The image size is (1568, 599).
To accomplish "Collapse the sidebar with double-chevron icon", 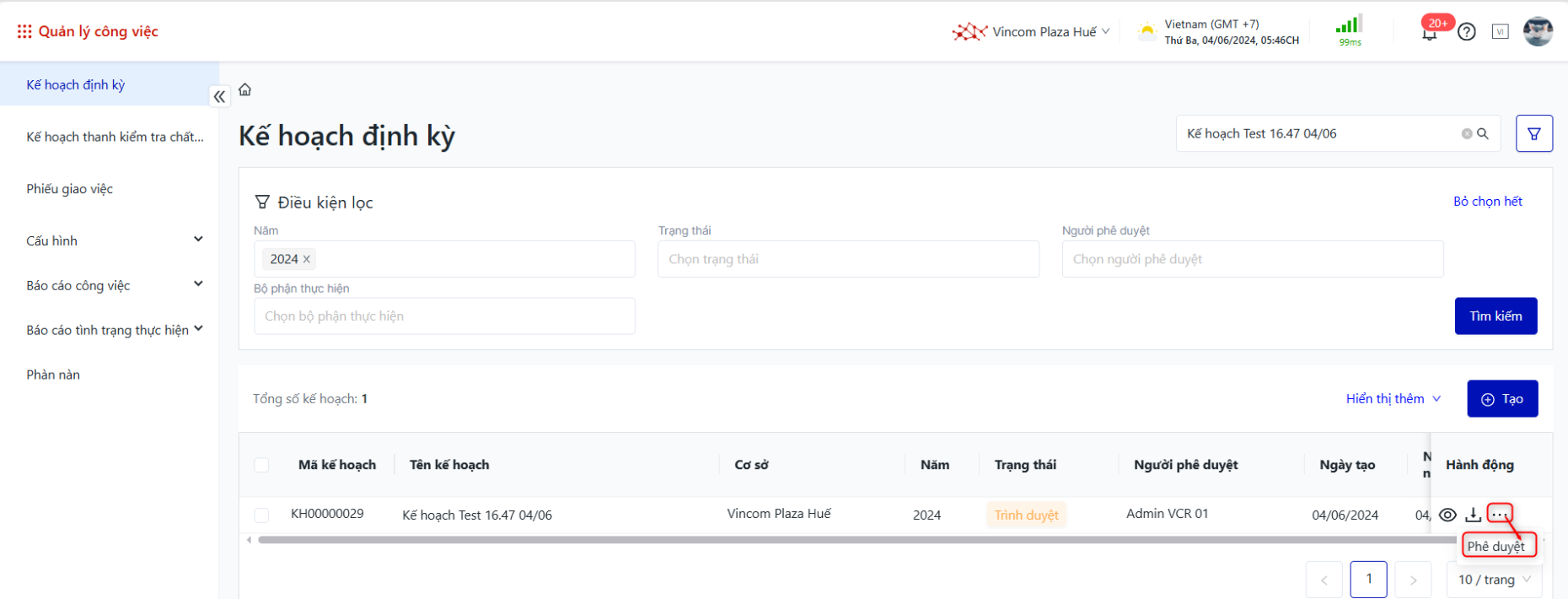I will click(x=219, y=96).
